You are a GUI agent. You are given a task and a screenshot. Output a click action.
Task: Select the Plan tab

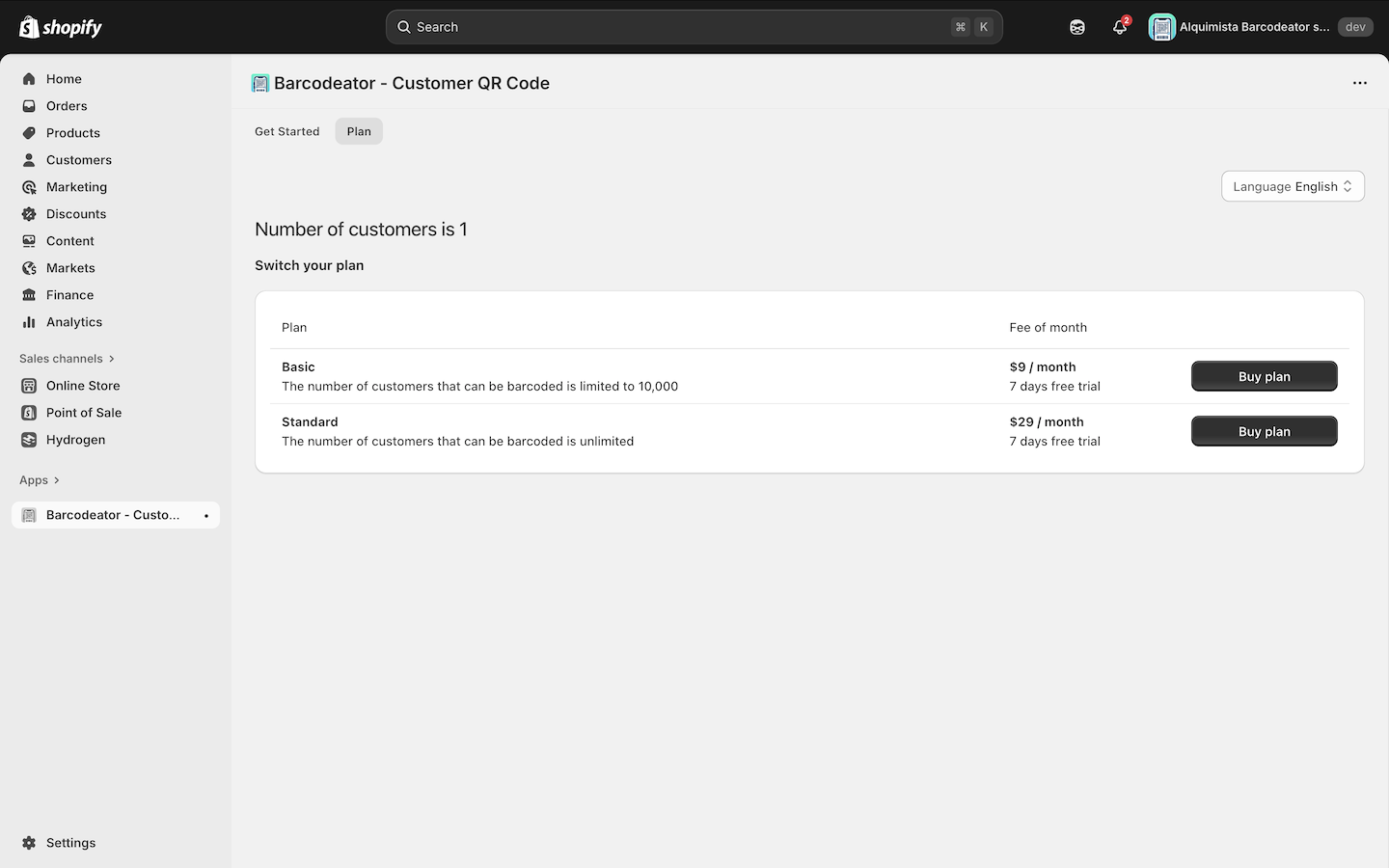[359, 131]
